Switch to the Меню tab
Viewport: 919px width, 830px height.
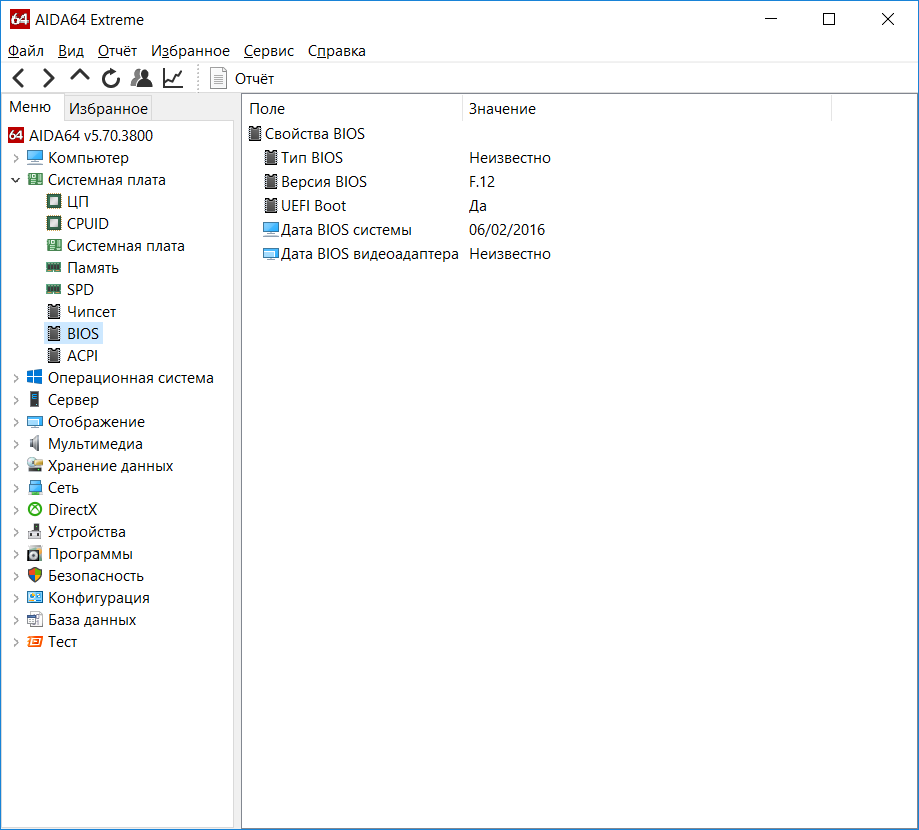pos(30,107)
